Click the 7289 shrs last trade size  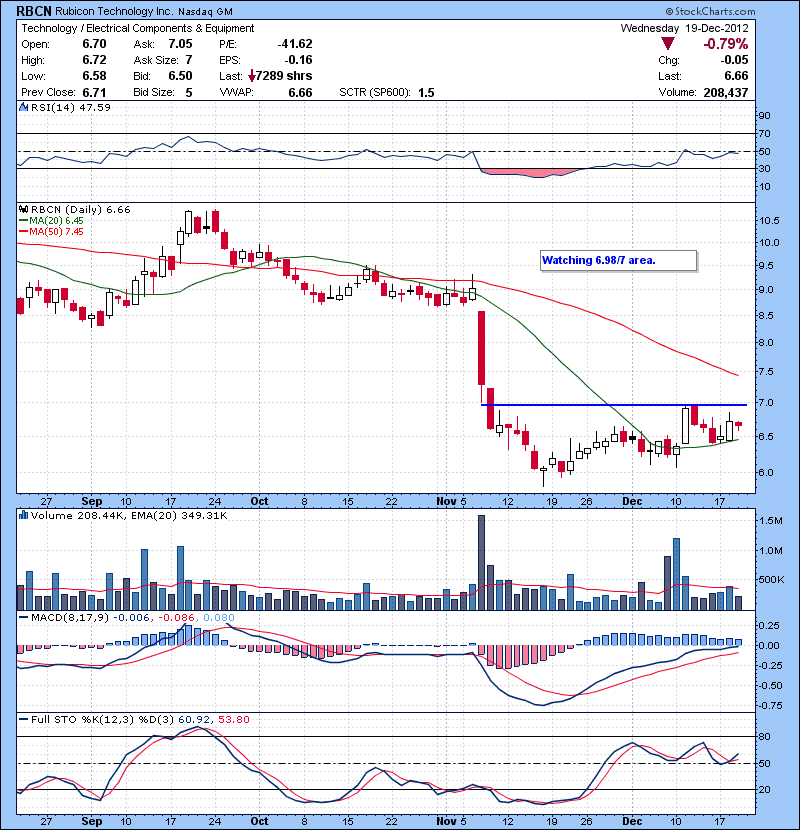(x=284, y=76)
